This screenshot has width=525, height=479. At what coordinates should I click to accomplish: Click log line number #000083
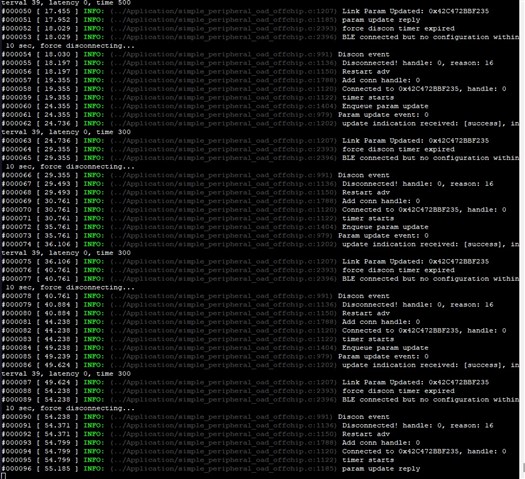16,340
